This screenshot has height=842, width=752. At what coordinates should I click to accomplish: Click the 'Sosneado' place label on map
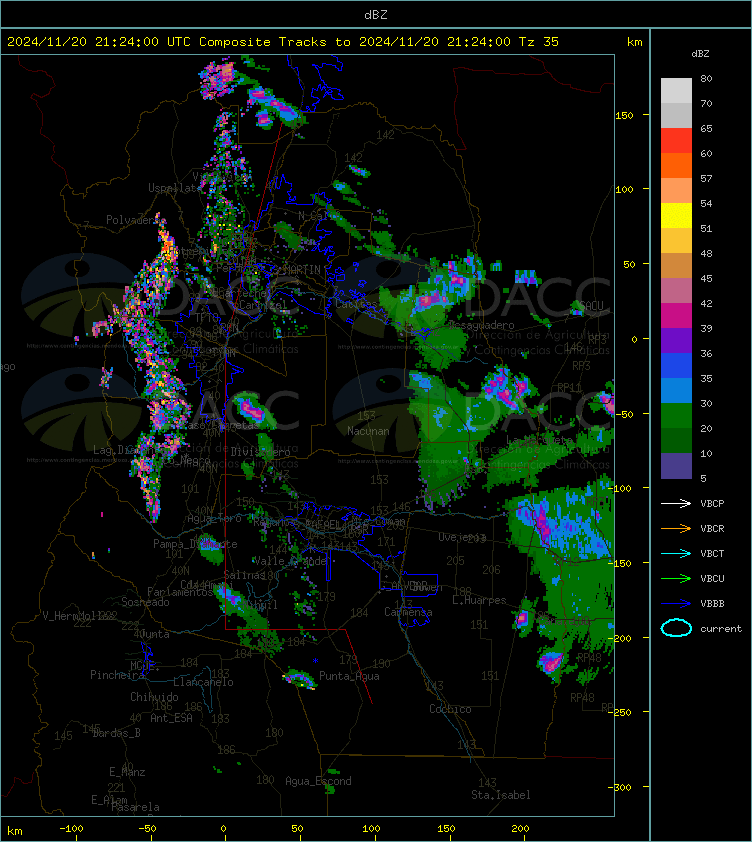tap(145, 602)
